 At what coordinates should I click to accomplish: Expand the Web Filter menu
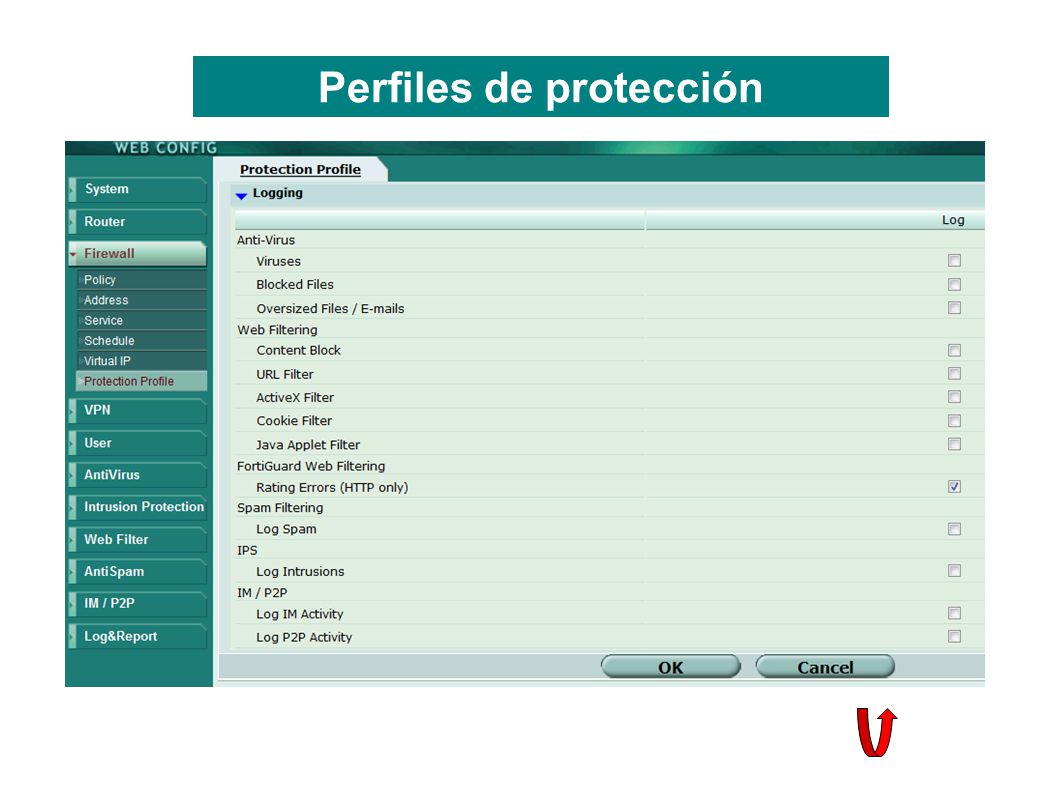click(138, 540)
